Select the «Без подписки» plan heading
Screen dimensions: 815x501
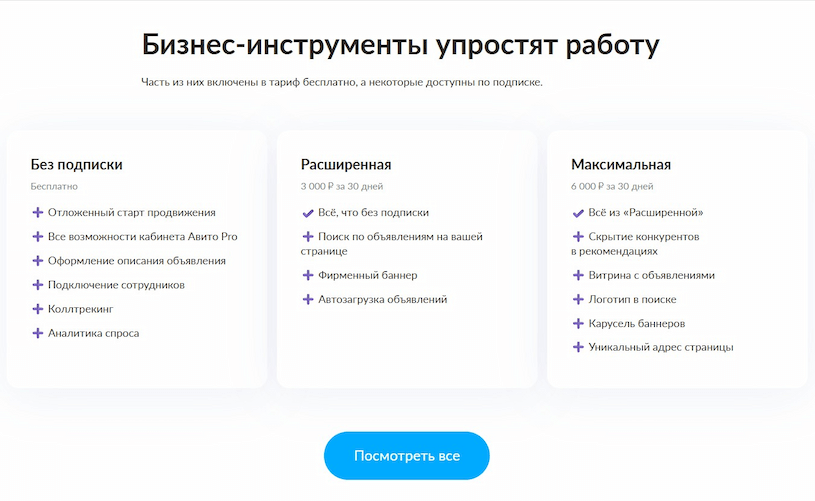[77, 165]
